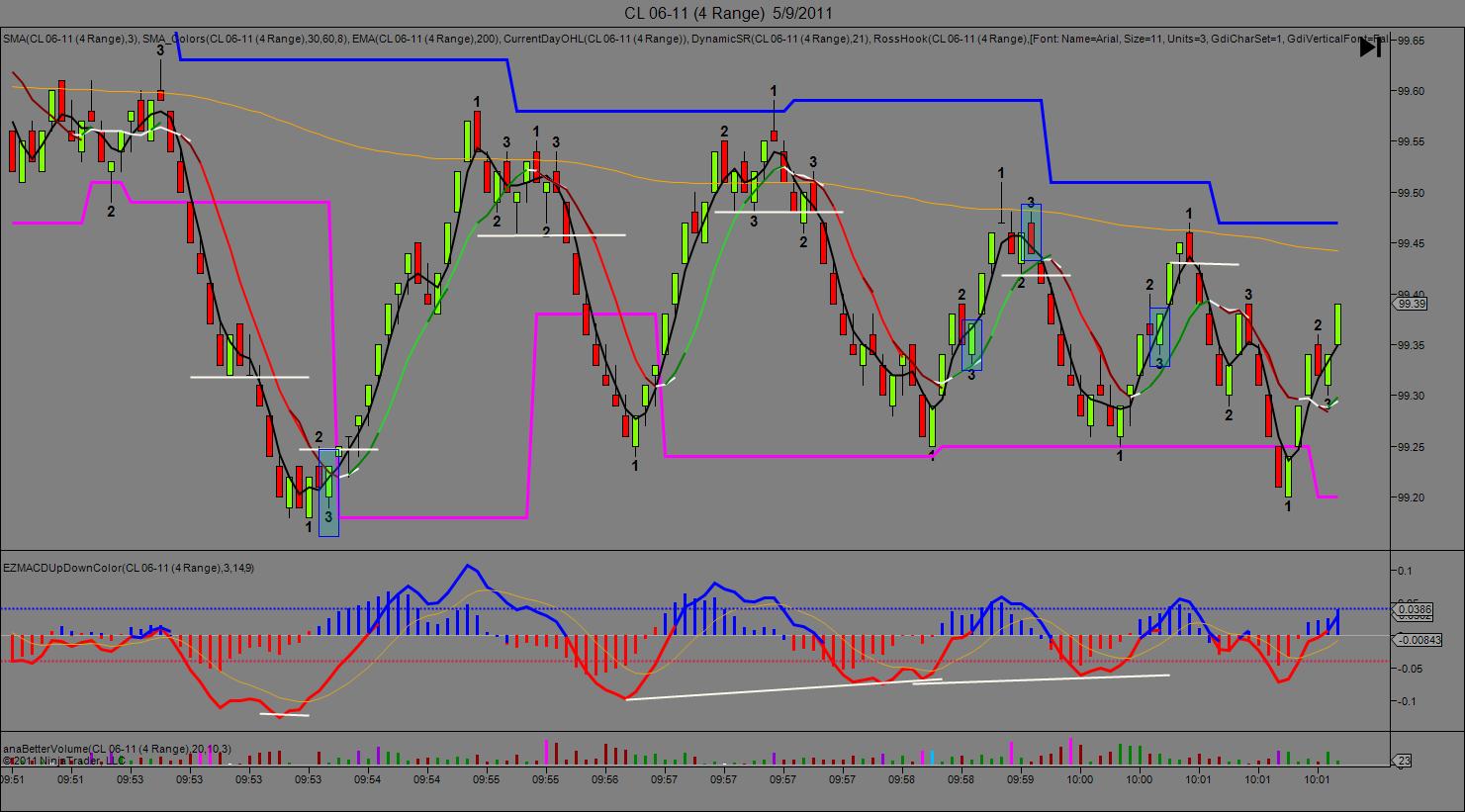Screen dimensions: 1465x812
Task: Click the MACD value marker '-0.00843'
Action: pos(1419,641)
